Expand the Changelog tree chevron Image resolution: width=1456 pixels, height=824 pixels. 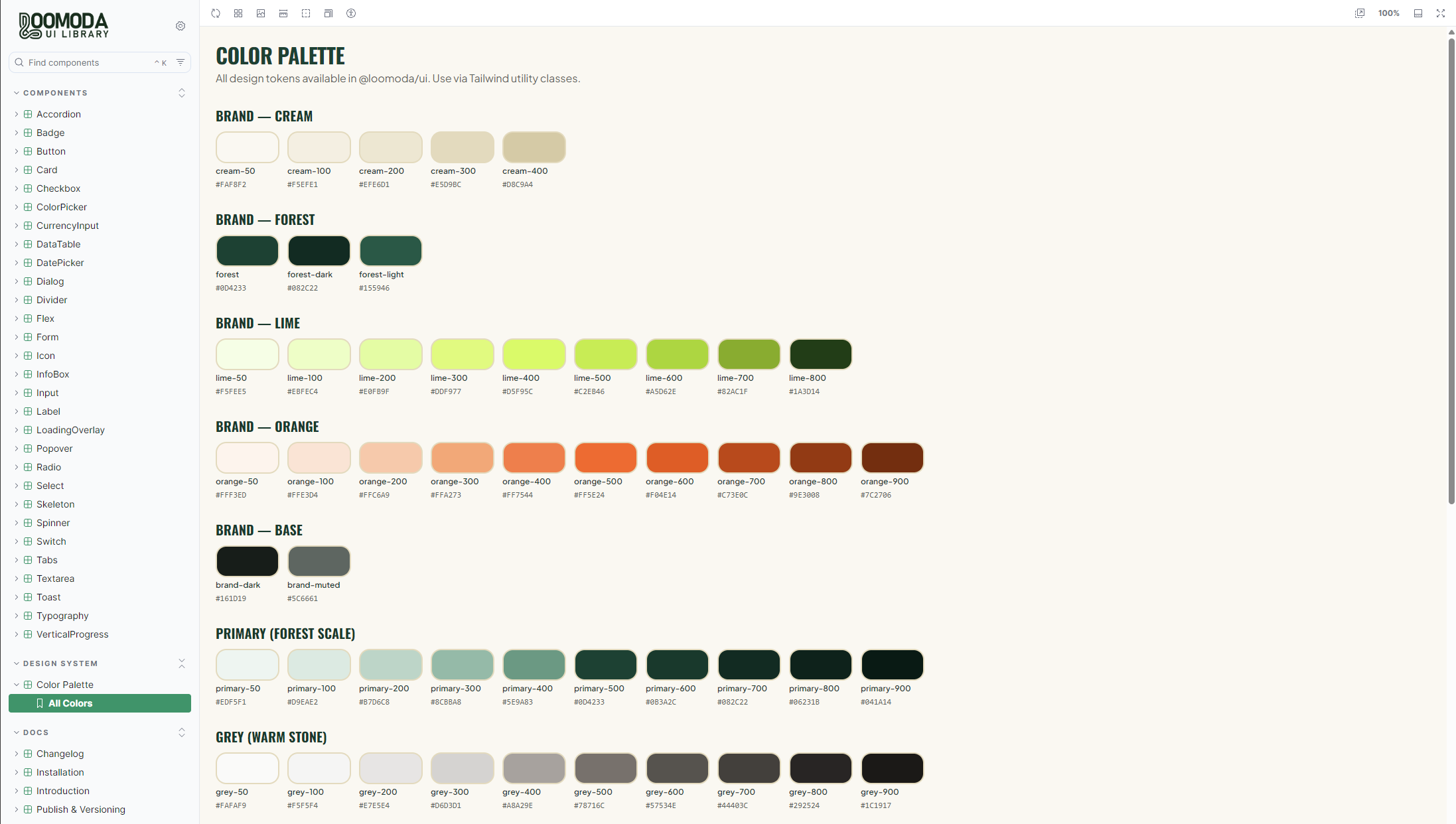[17, 754]
